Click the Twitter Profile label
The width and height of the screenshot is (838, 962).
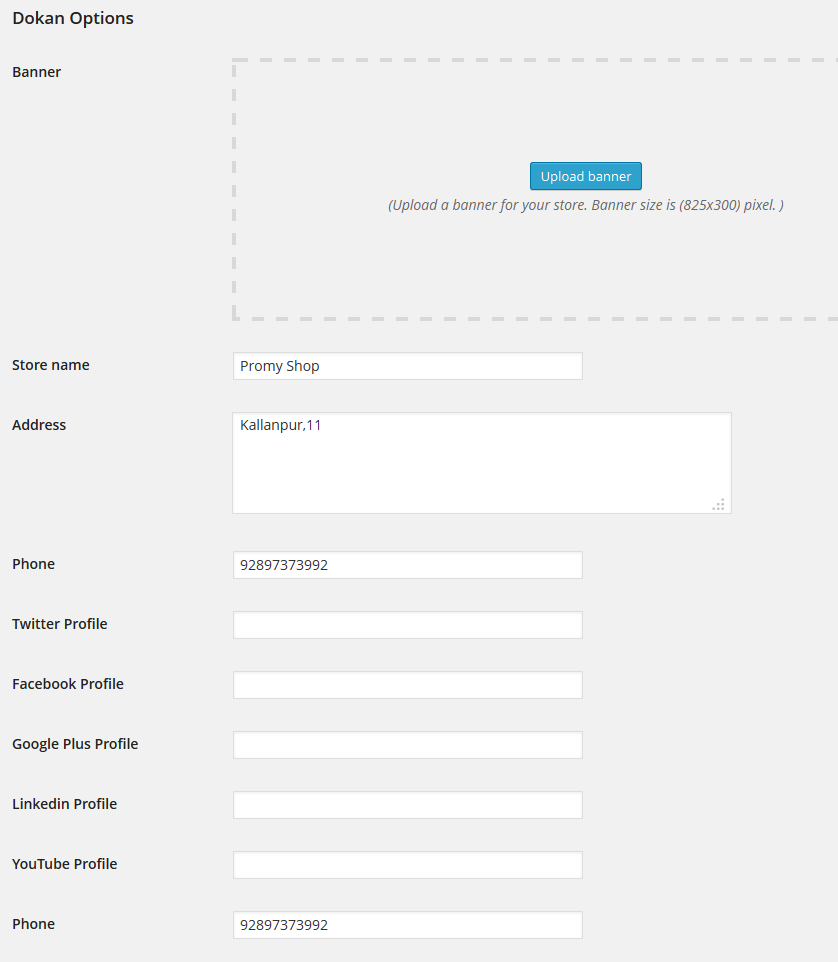pos(60,624)
